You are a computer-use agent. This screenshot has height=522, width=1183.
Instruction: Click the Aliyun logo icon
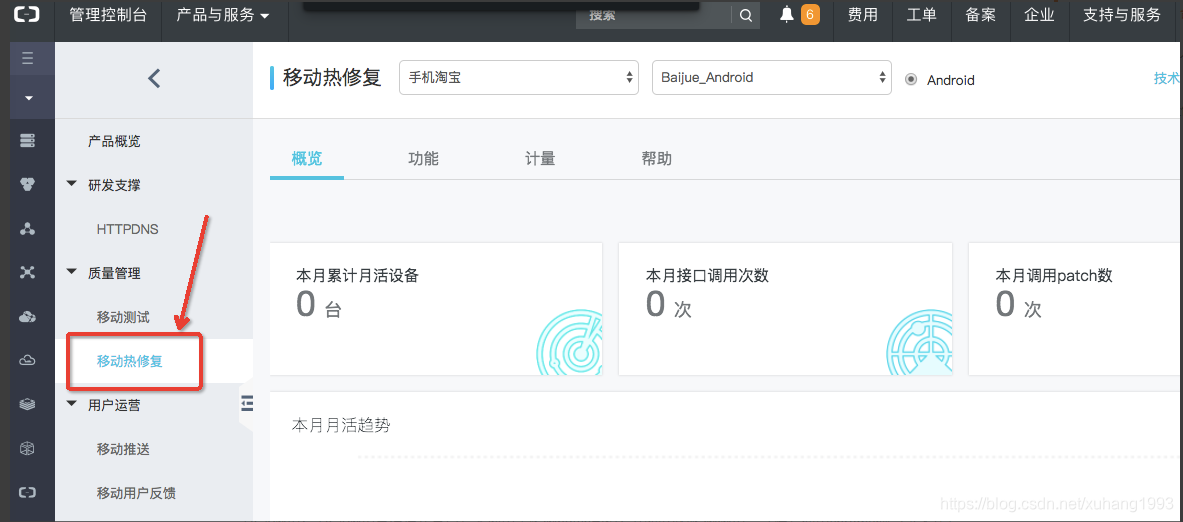(27, 14)
